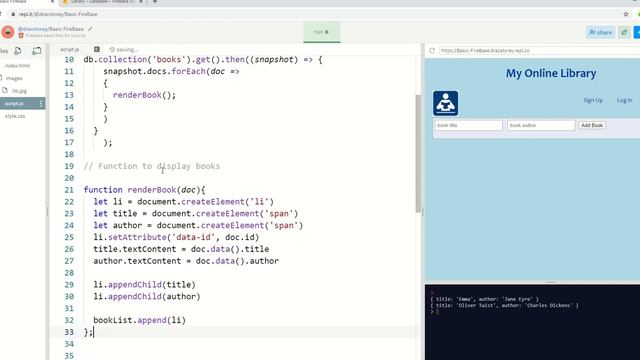Screen dimensions: 640x360
Task: Click the book title input field
Action: pos(469,125)
